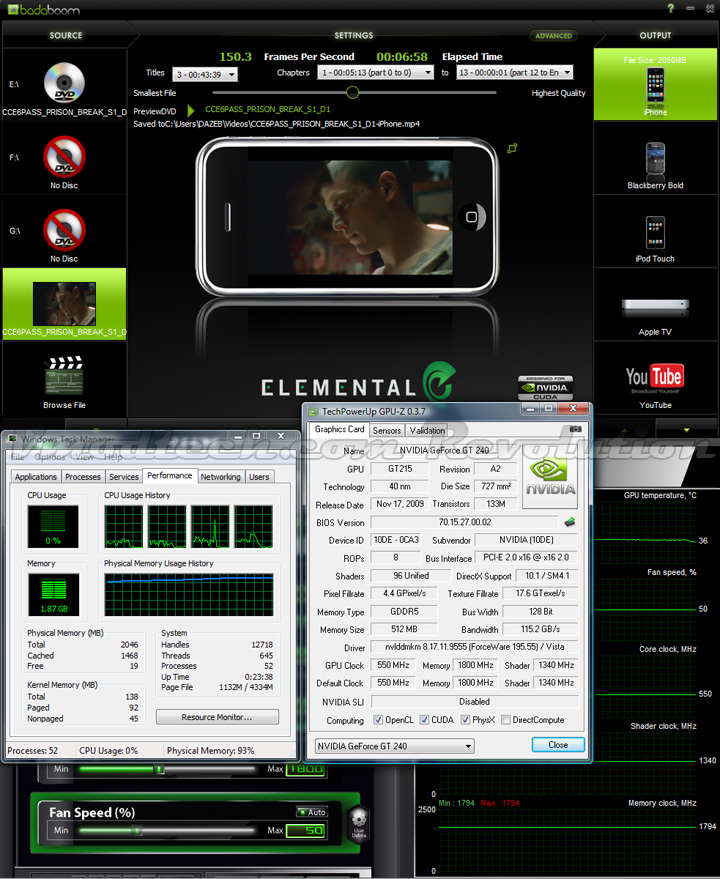Click the Task Manager title bar icon
The image size is (720, 879).
click(x=12, y=439)
